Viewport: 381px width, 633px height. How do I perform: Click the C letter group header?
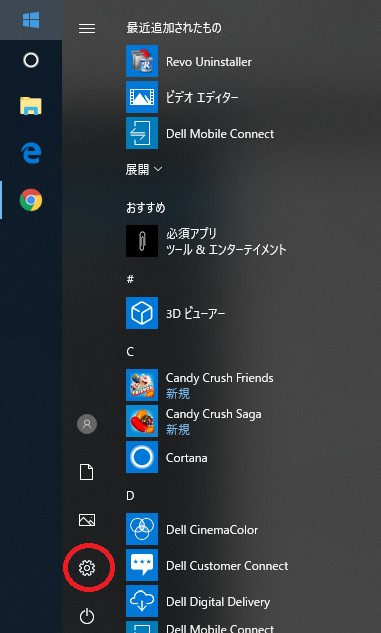click(130, 352)
